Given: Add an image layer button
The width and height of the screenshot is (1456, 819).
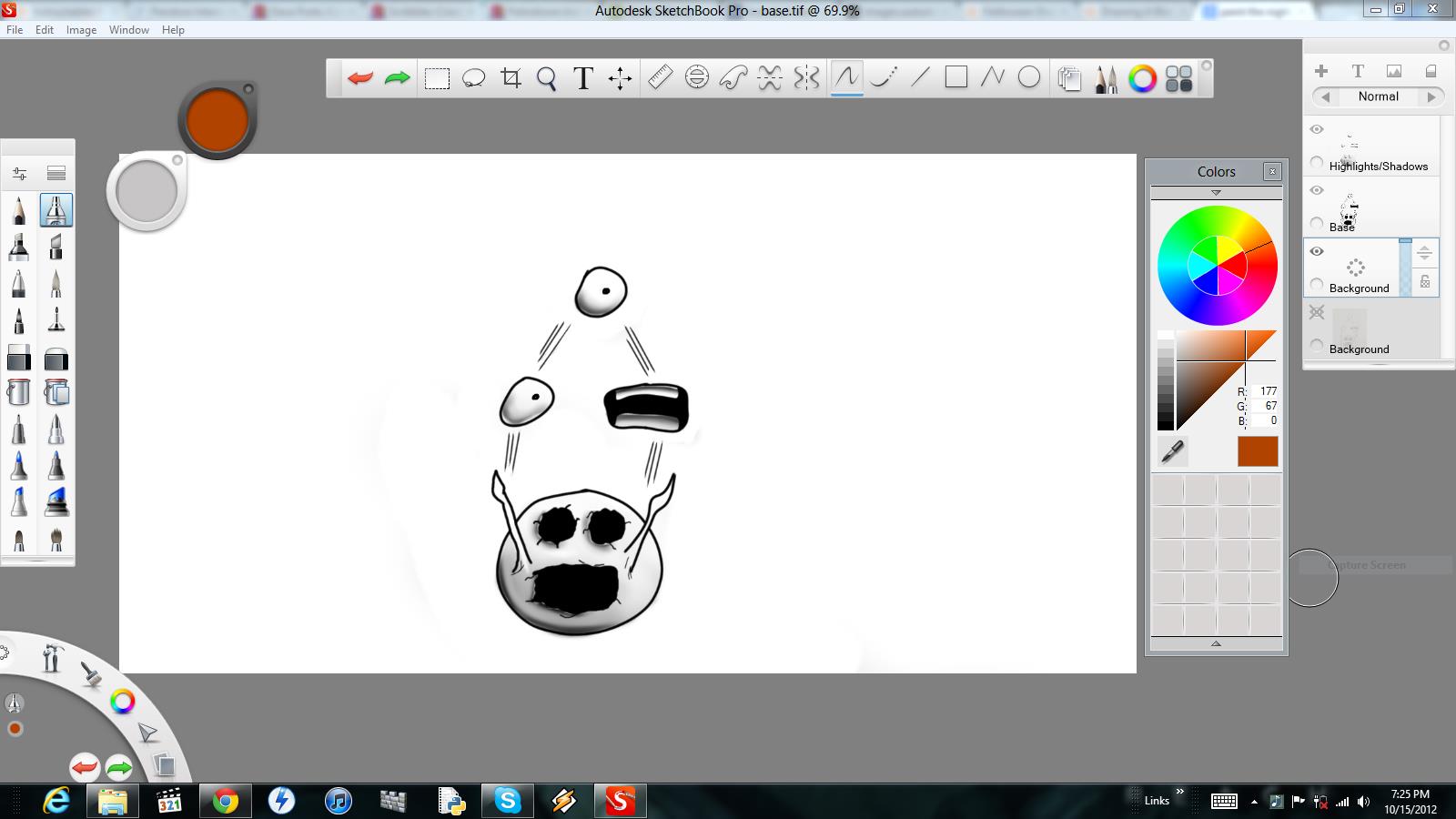Looking at the screenshot, I should pos(1394,71).
